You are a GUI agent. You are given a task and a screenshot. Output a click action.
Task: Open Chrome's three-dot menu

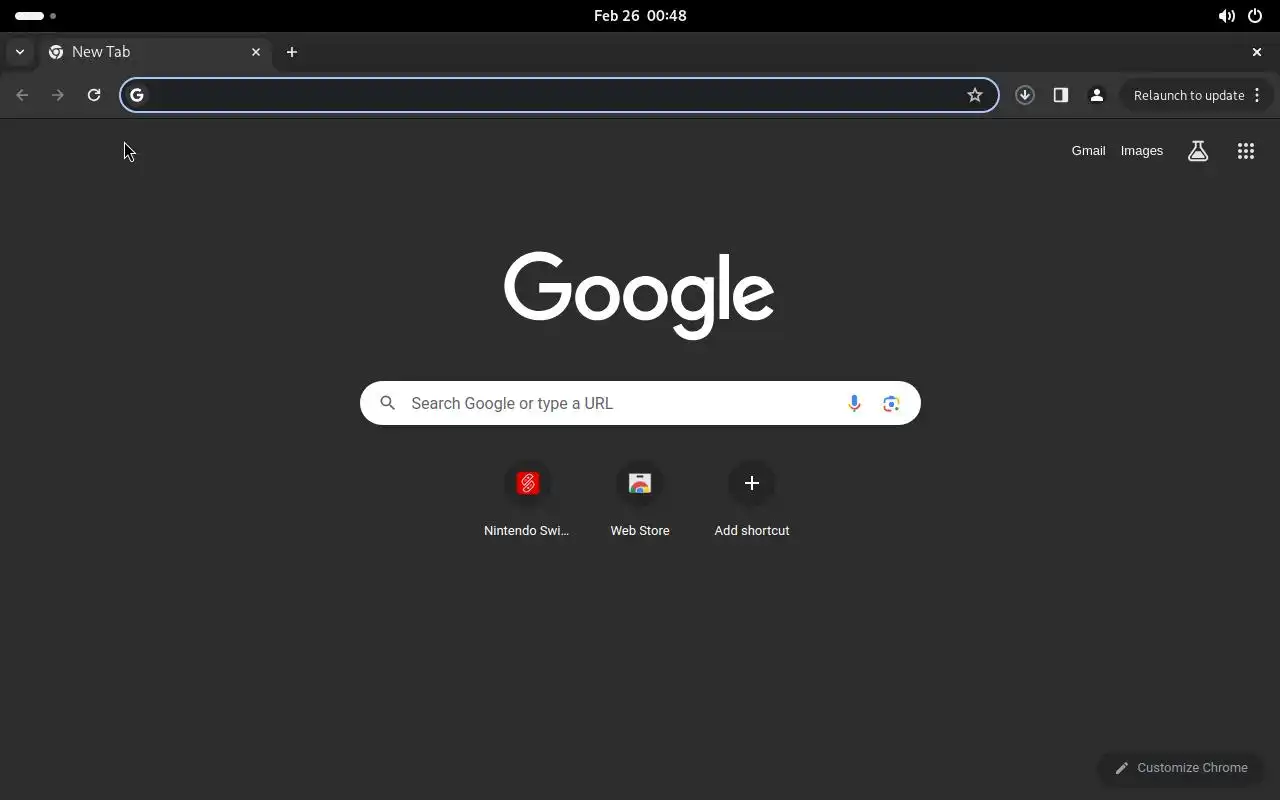pos(1257,95)
